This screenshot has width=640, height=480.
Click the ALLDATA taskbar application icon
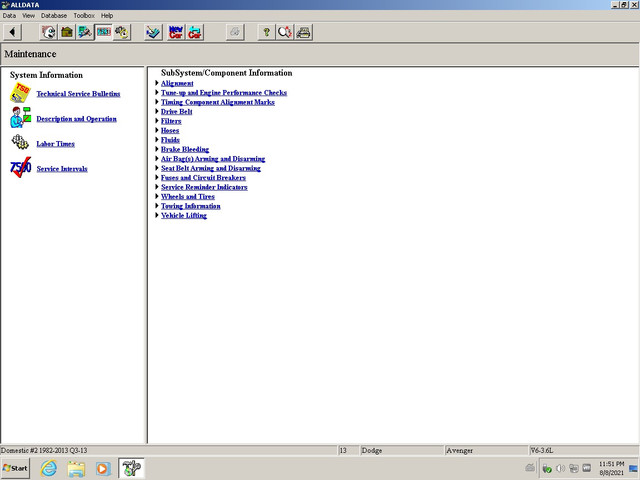click(131, 468)
